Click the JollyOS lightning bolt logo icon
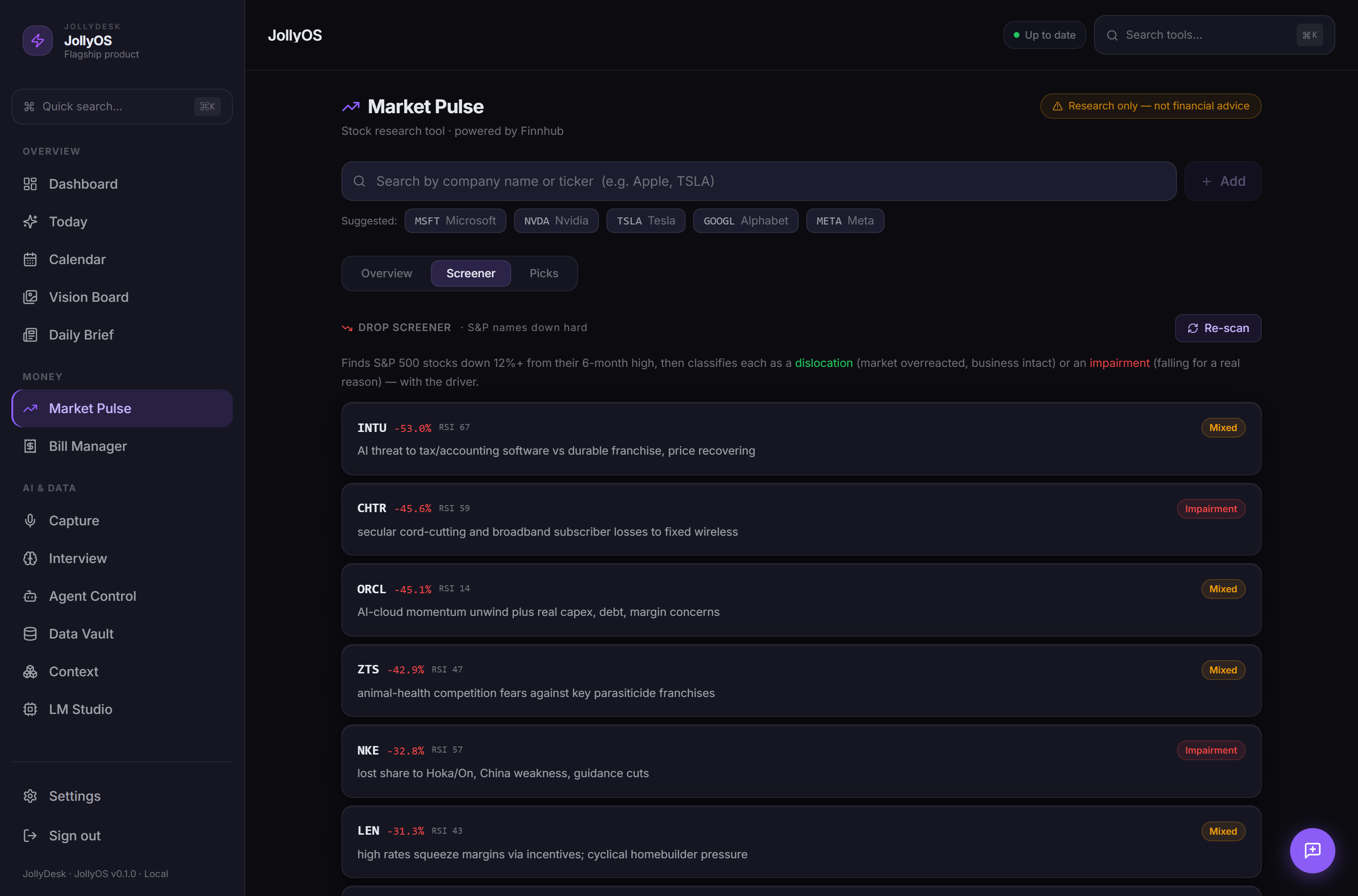 [38, 41]
